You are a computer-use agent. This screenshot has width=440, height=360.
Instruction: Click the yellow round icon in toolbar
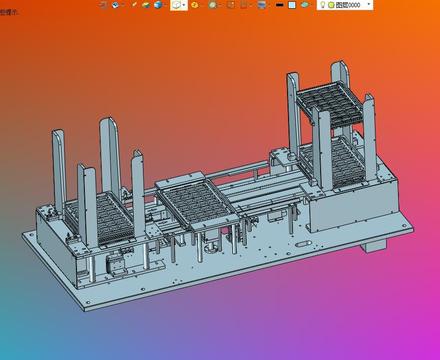click(195, 5)
